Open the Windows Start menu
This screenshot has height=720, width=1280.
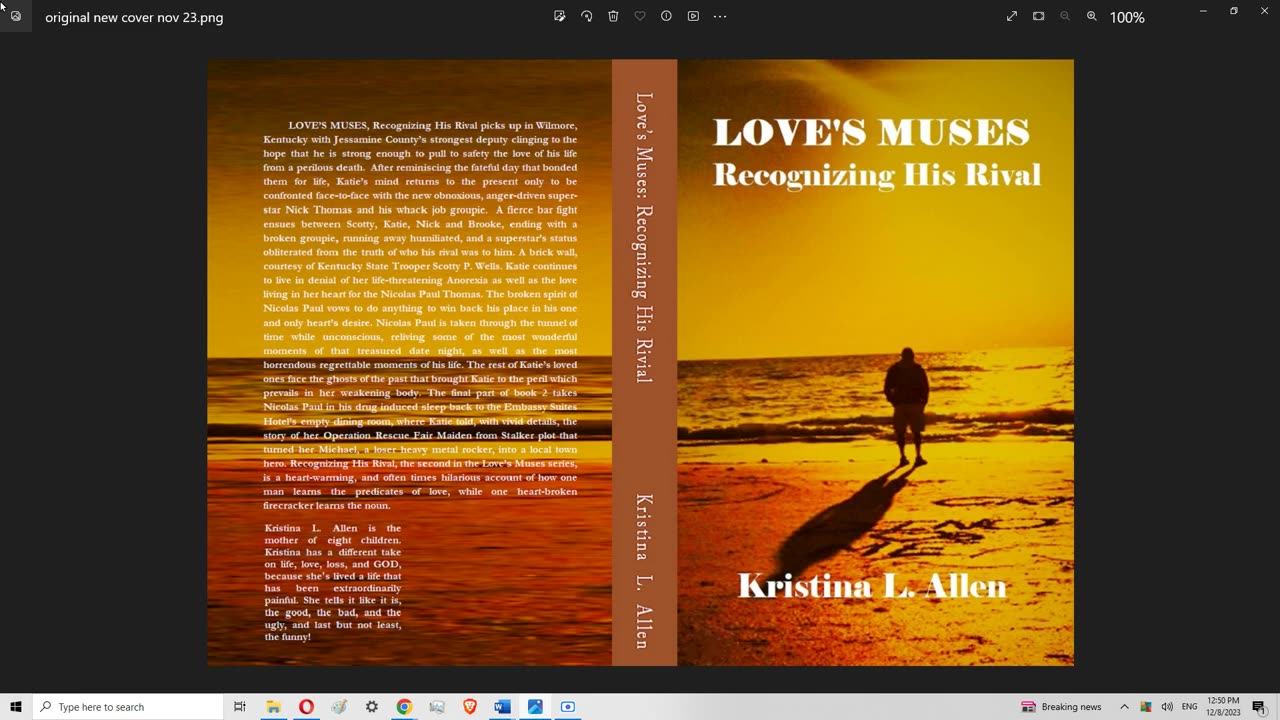pos(16,707)
